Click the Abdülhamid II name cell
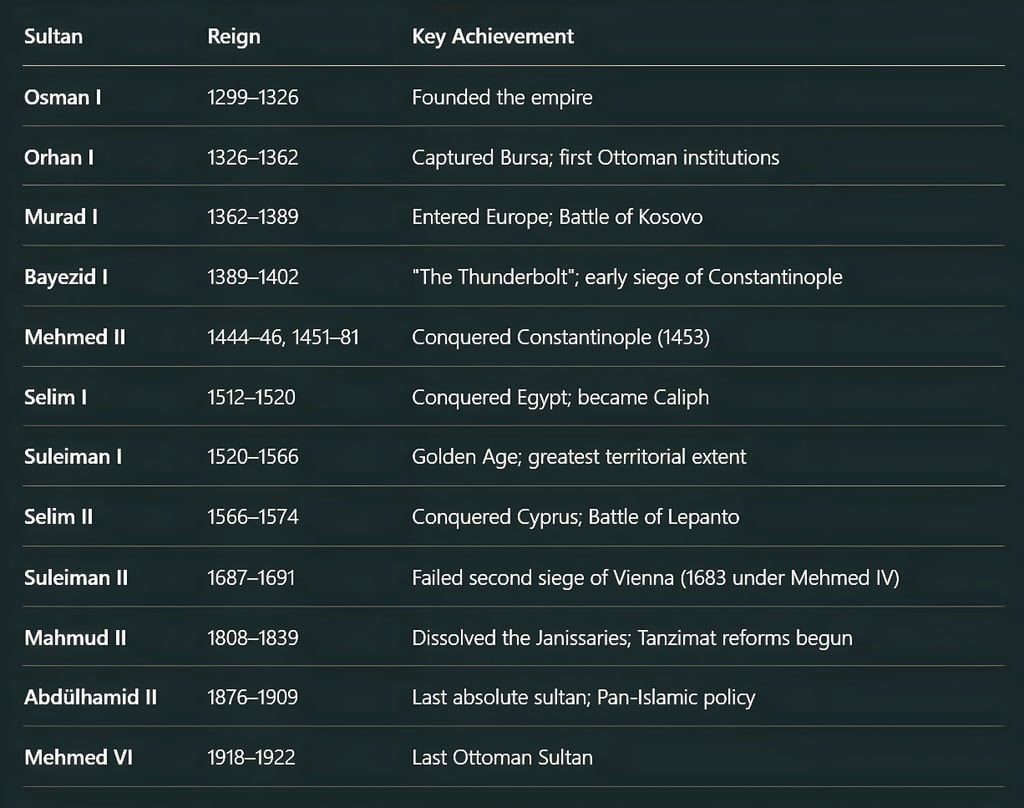The width and height of the screenshot is (1024, 808). pyautogui.click(x=92, y=697)
